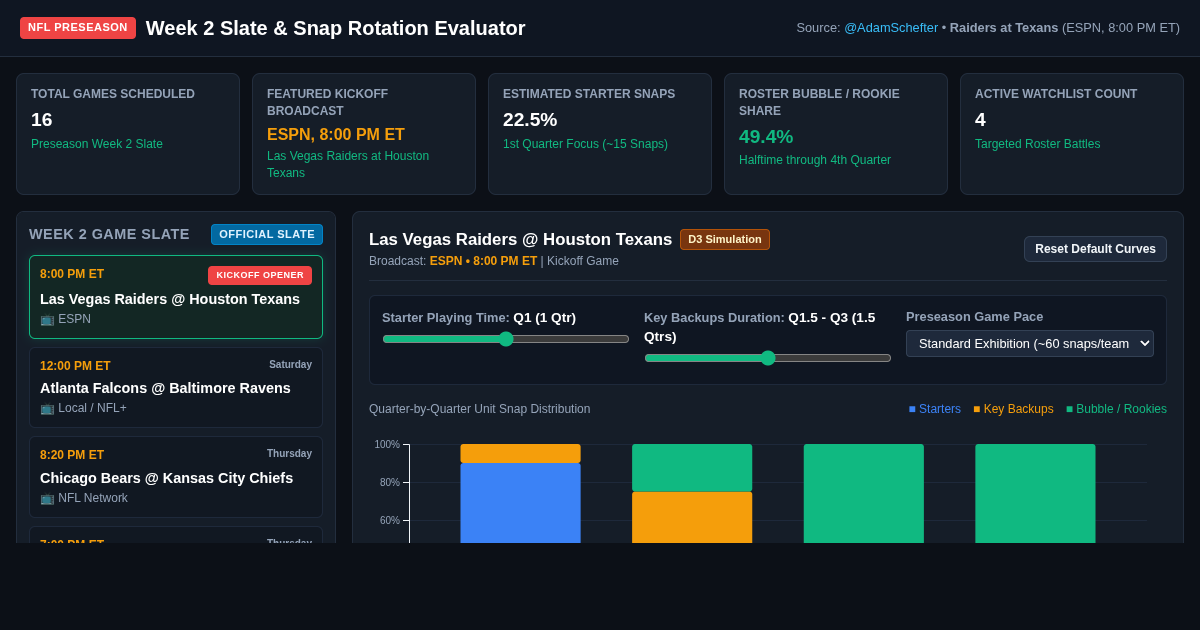Click the 8:20 PM ET time label
1200x630 pixels.
coord(72,455)
